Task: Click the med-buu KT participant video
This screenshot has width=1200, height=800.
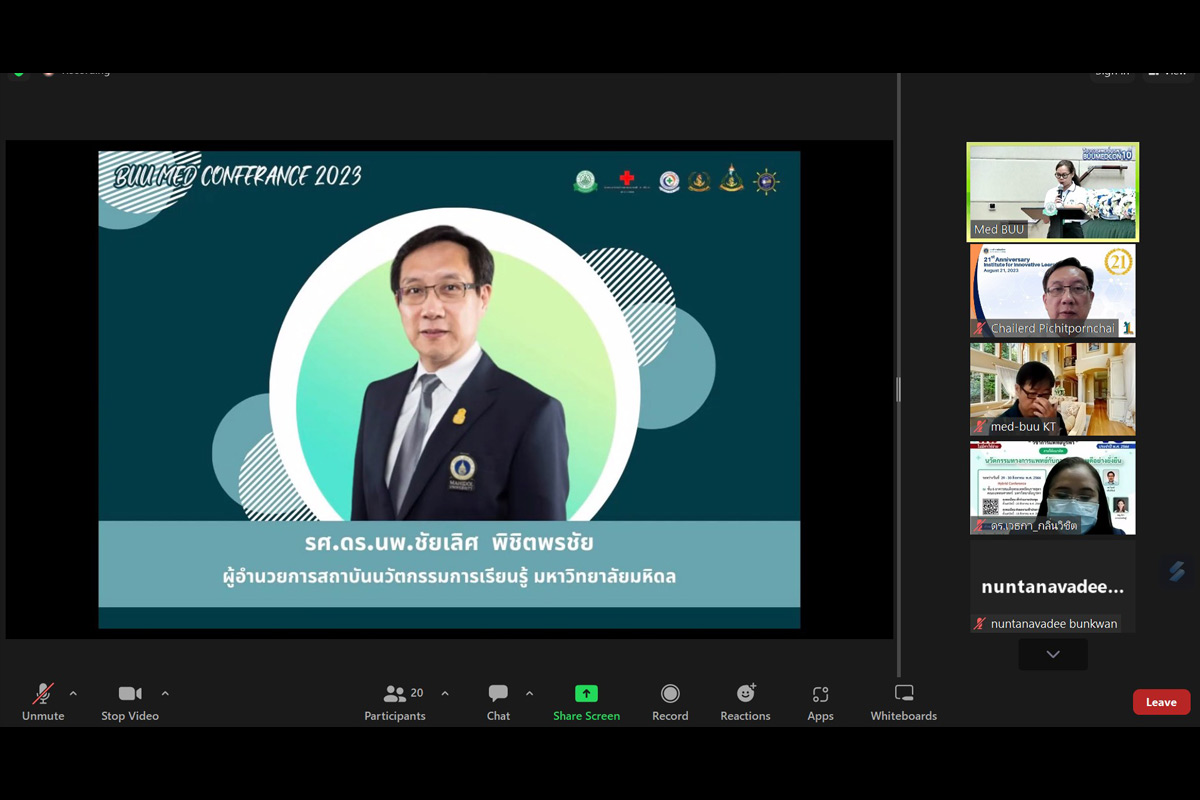Action: (1052, 388)
